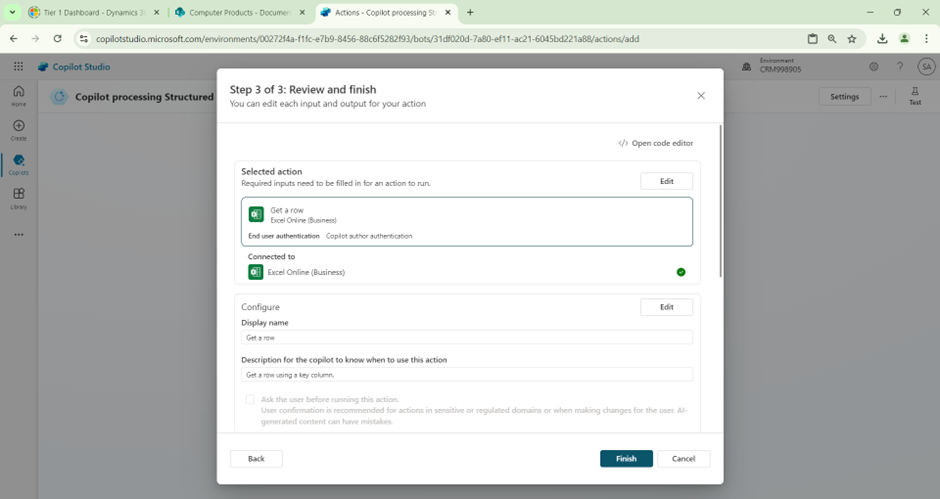Open the tab search dropdown arrow
Viewport: 940px width, 499px height.
[x=13, y=12]
